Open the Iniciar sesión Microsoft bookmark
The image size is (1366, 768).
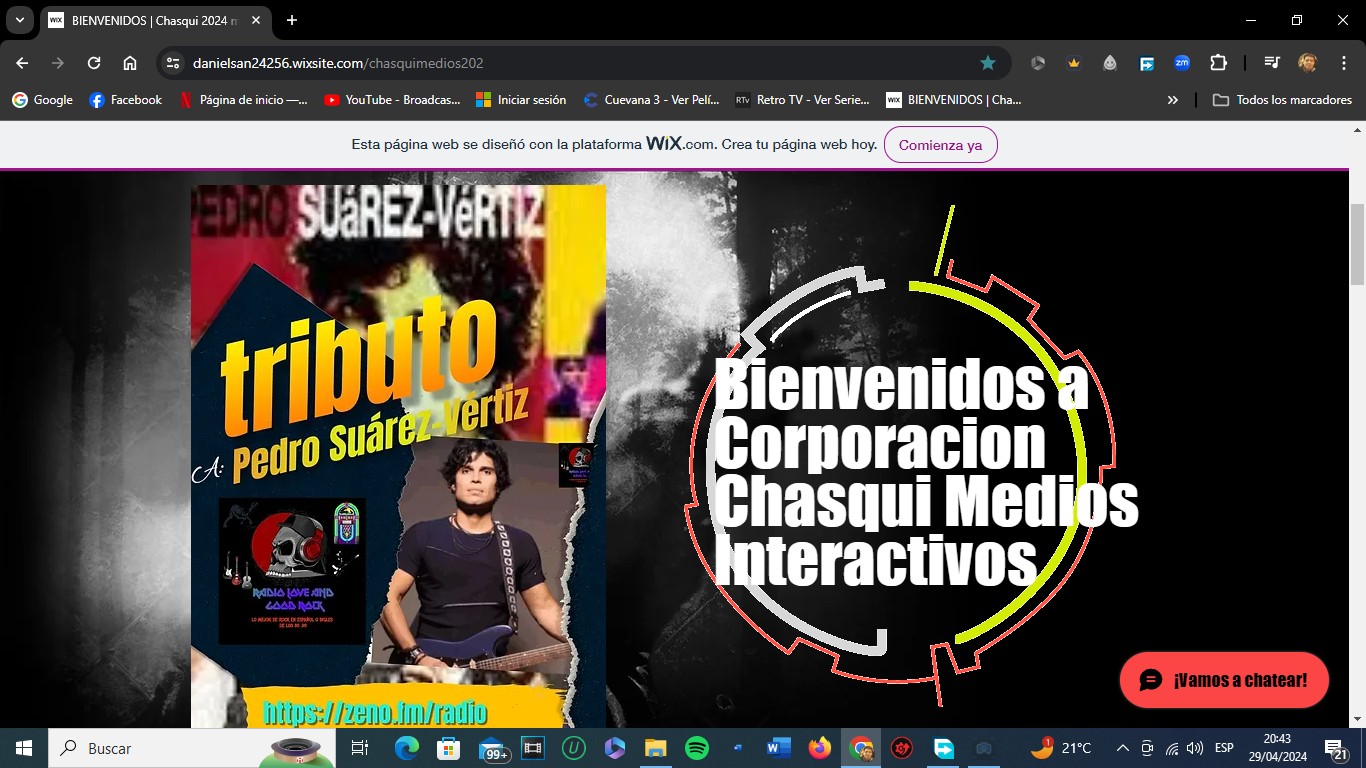(x=521, y=100)
